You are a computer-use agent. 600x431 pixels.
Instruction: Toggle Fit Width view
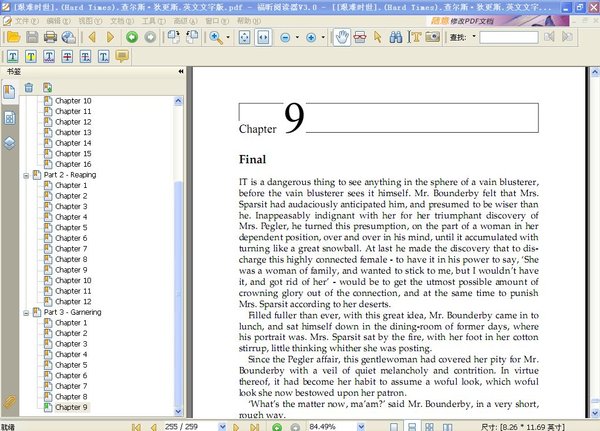[263, 37]
